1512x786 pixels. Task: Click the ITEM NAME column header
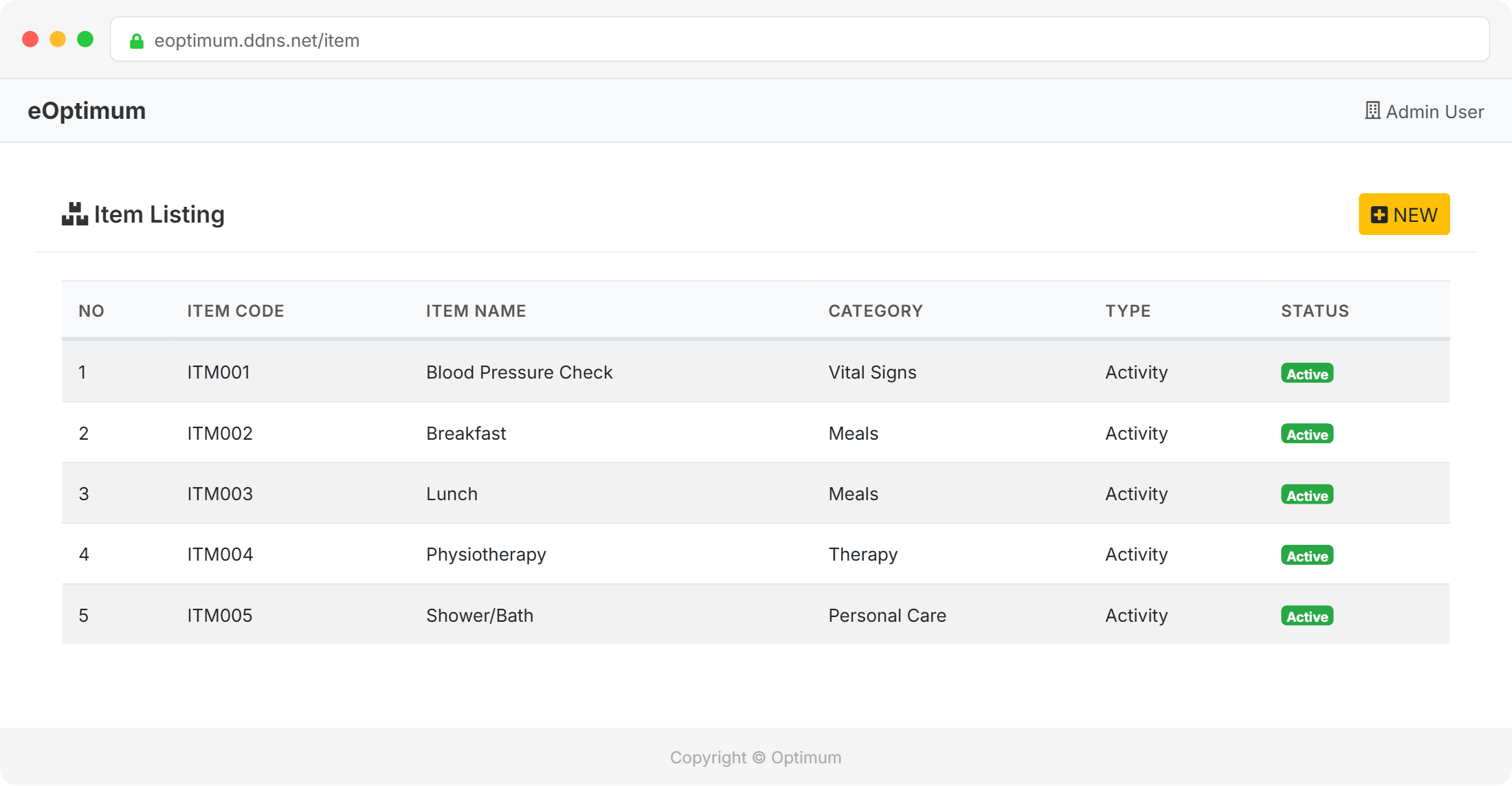click(476, 311)
